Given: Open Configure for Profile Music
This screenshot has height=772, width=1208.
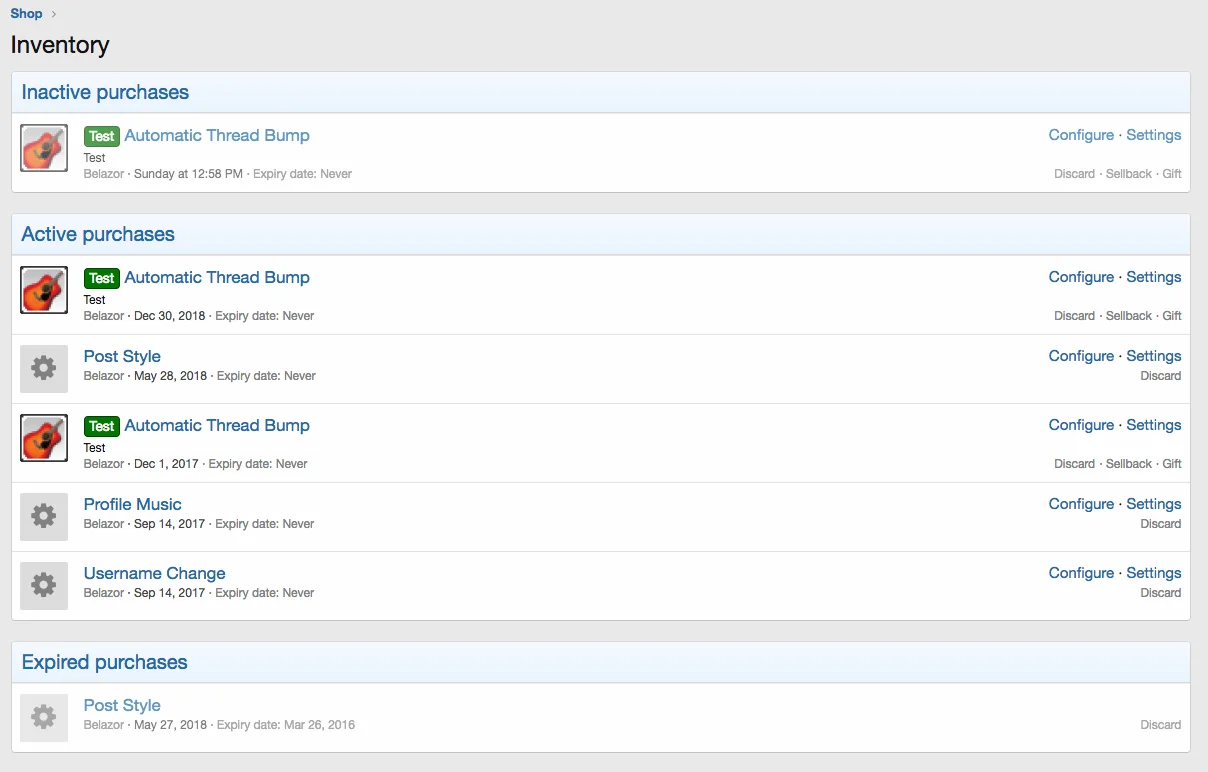Looking at the screenshot, I should point(1081,504).
